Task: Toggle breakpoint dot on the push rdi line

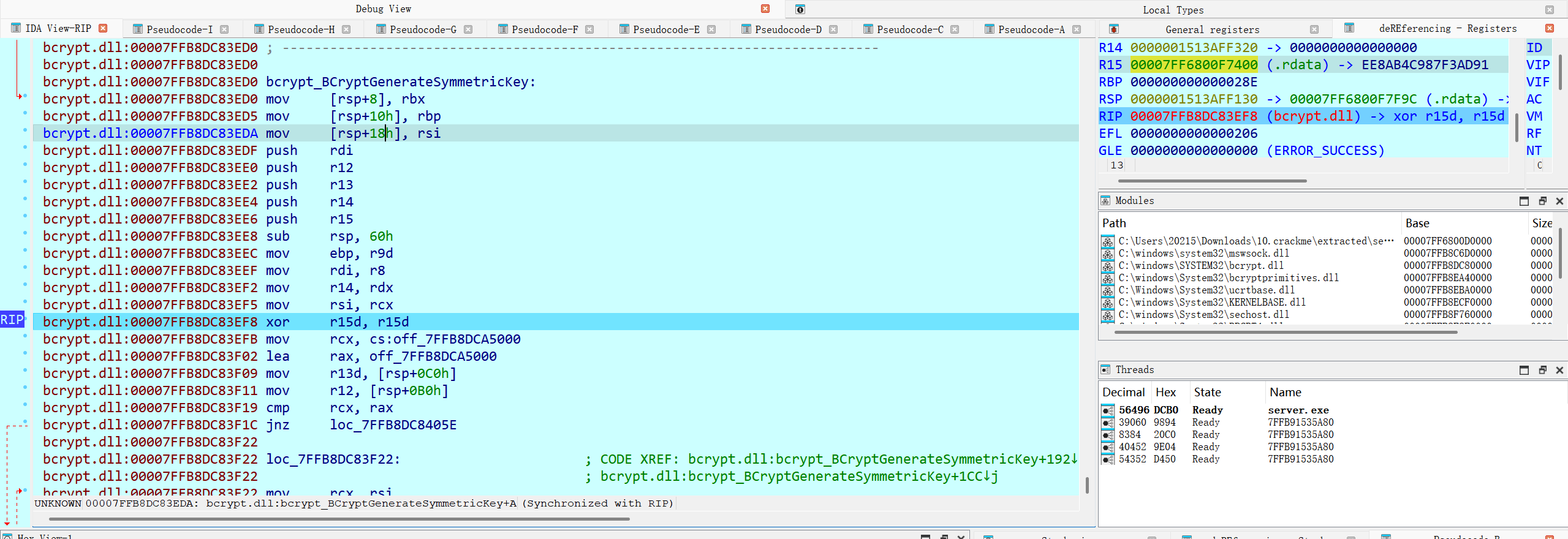Action: click(25, 148)
